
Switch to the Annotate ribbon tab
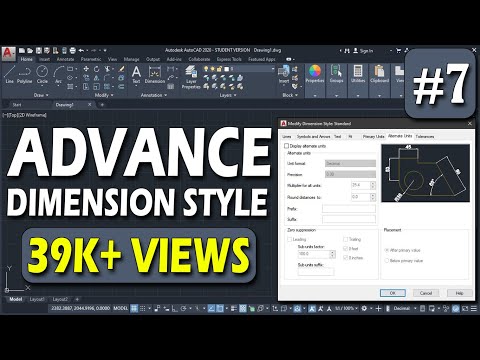pyautogui.click(x=65, y=59)
